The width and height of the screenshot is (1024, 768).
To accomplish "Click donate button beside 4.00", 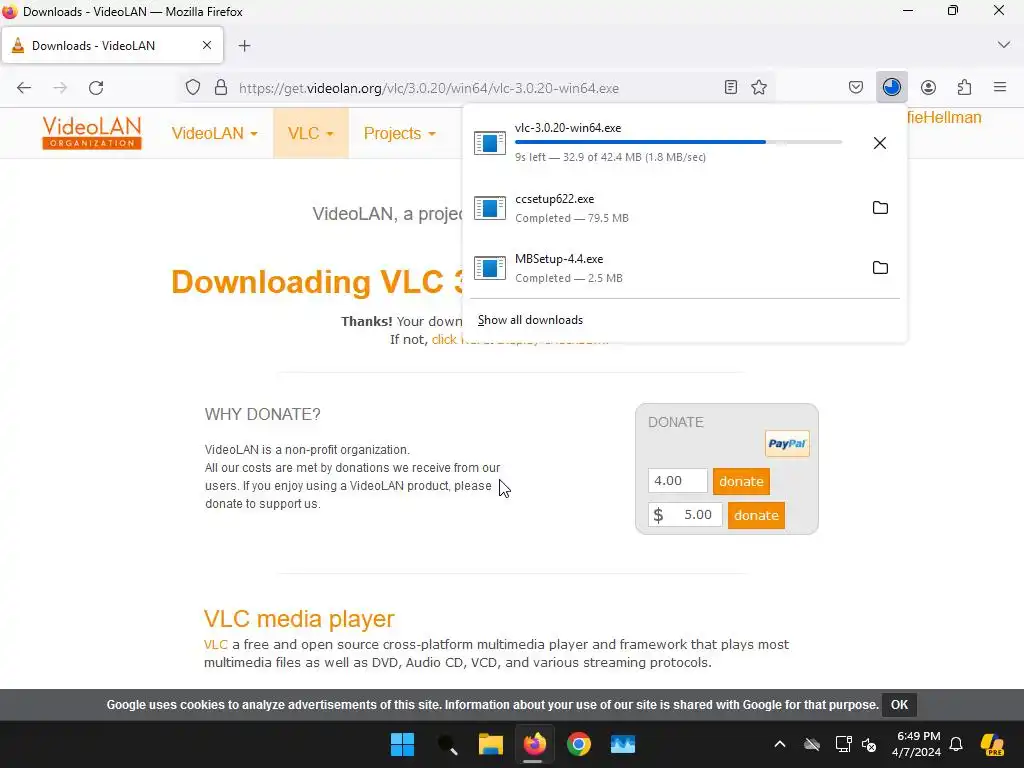I will [741, 481].
